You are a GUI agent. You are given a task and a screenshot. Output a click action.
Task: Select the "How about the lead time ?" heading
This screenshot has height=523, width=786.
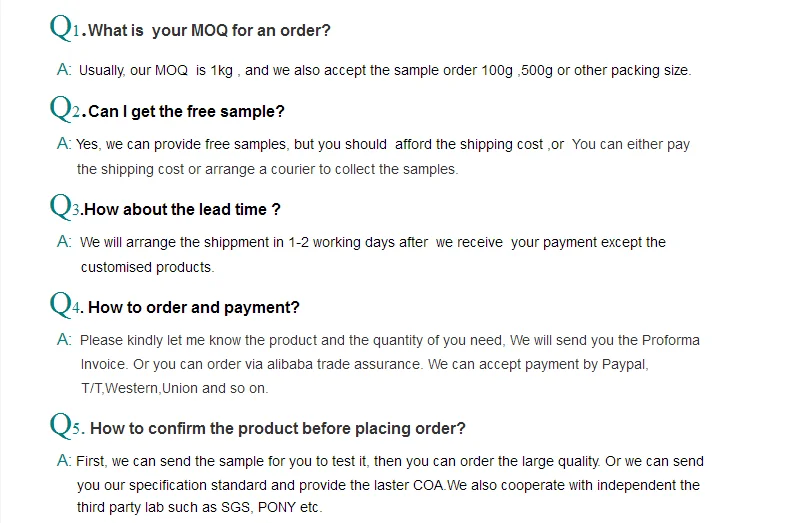pyautogui.click(x=182, y=210)
